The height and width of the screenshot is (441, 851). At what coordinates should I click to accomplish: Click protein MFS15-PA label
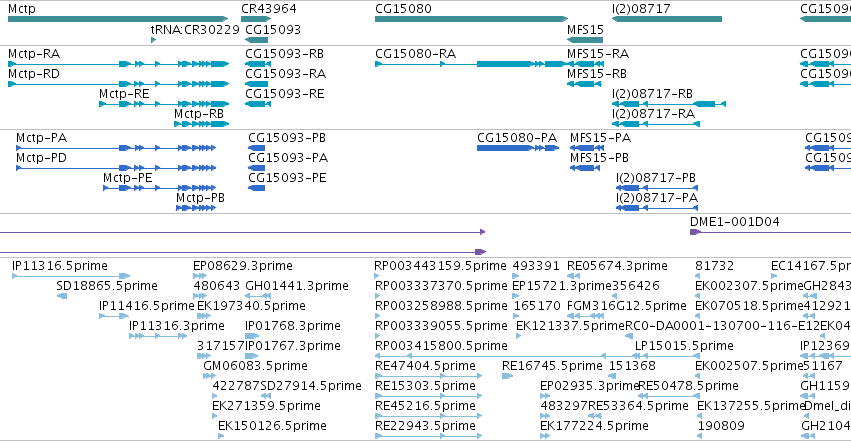click(600, 138)
